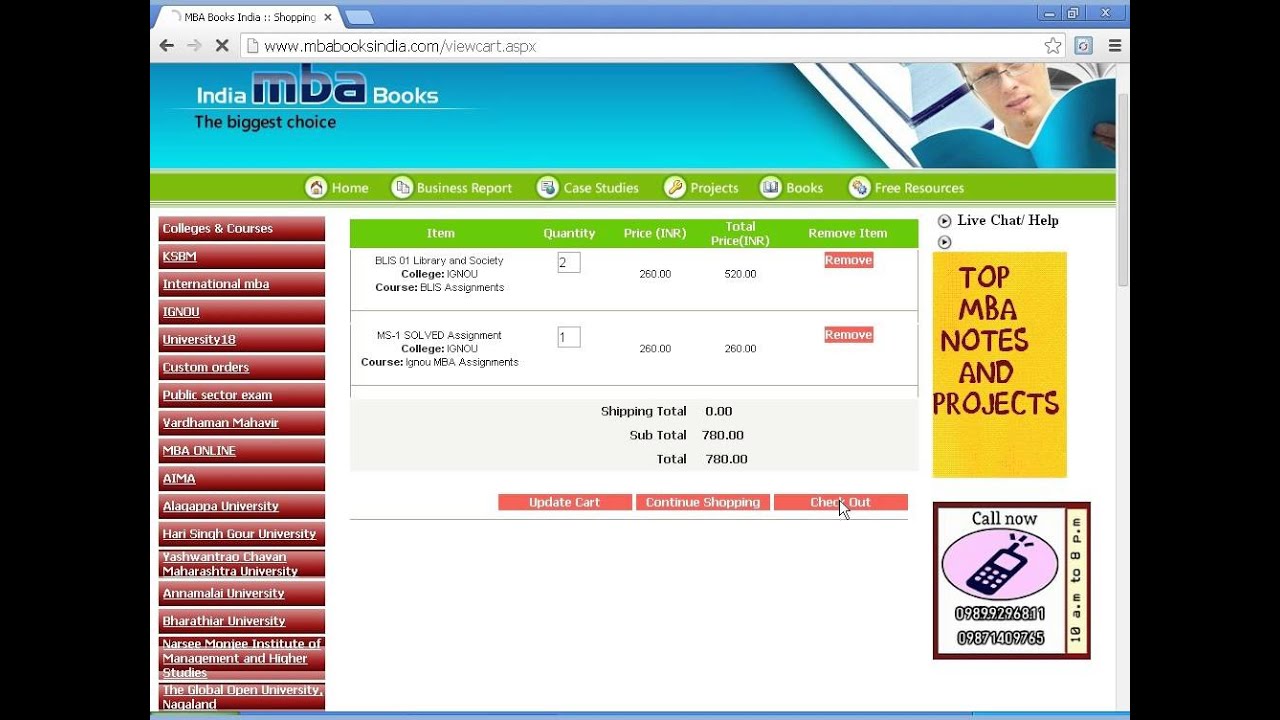Click the Business Report icon

coord(402,187)
